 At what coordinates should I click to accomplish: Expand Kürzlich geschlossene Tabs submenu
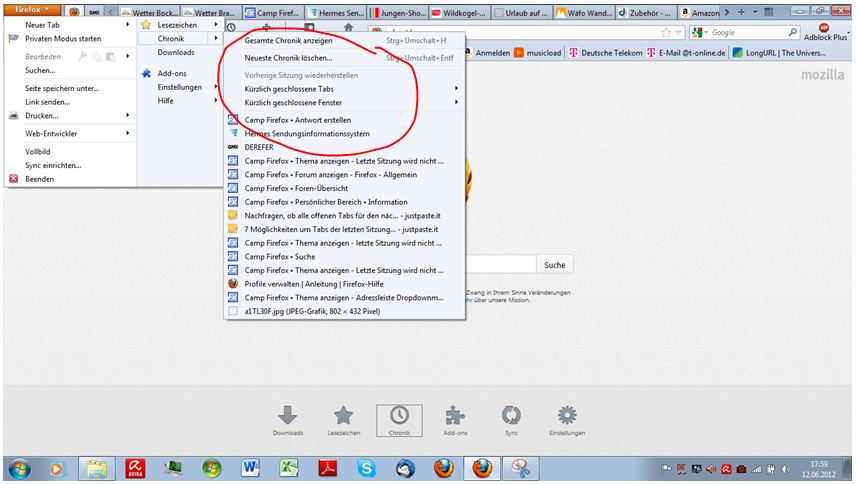344,89
